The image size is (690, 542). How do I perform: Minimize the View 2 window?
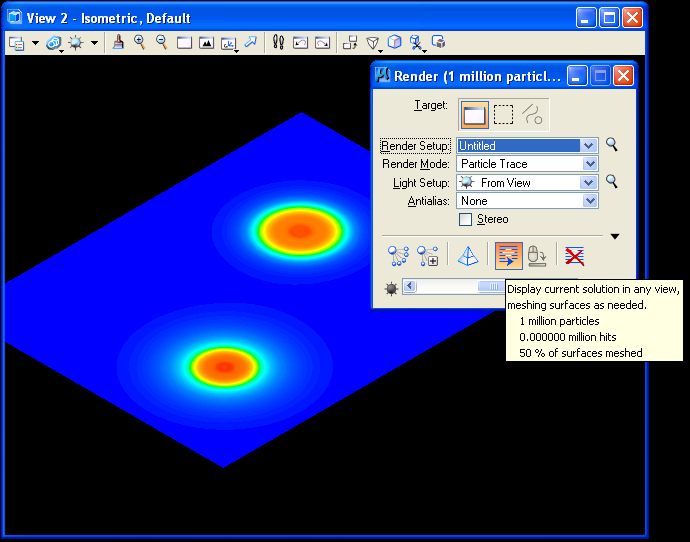(586, 18)
